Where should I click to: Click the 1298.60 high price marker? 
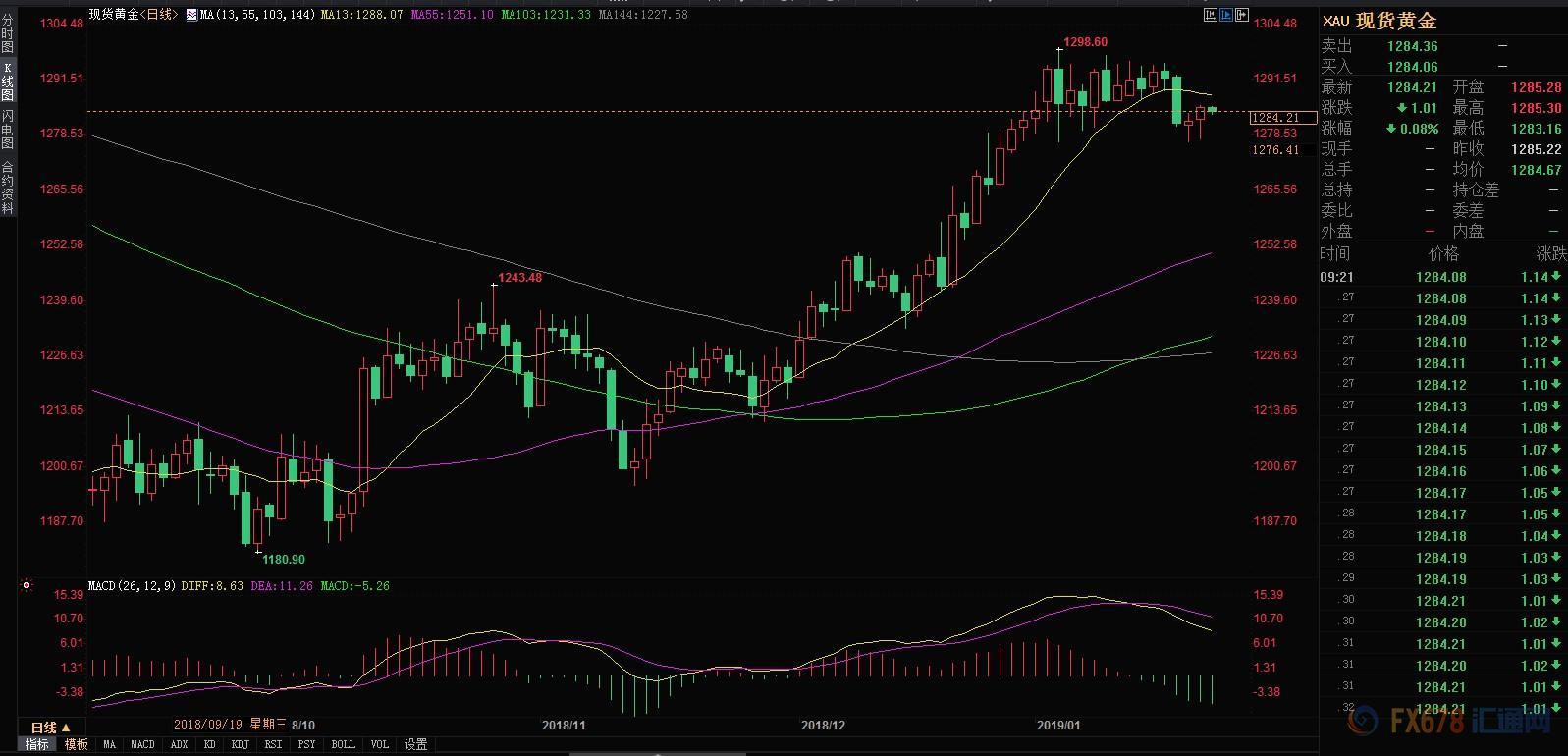click(x=1085, y=42)
